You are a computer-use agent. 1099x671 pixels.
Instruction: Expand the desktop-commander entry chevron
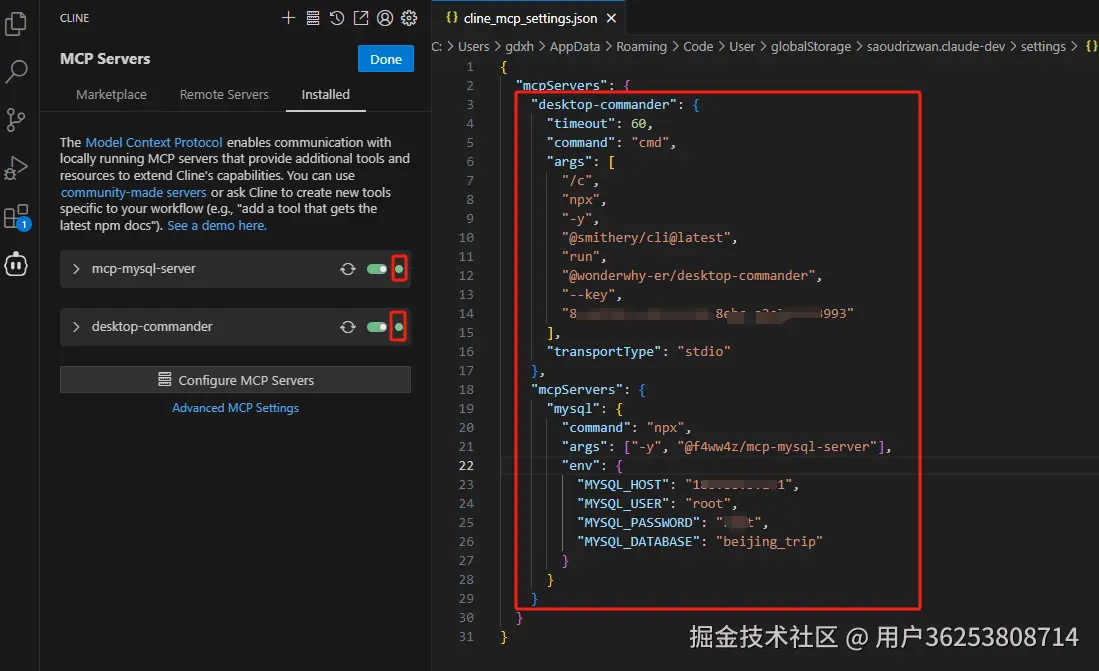tap(76, 327)
